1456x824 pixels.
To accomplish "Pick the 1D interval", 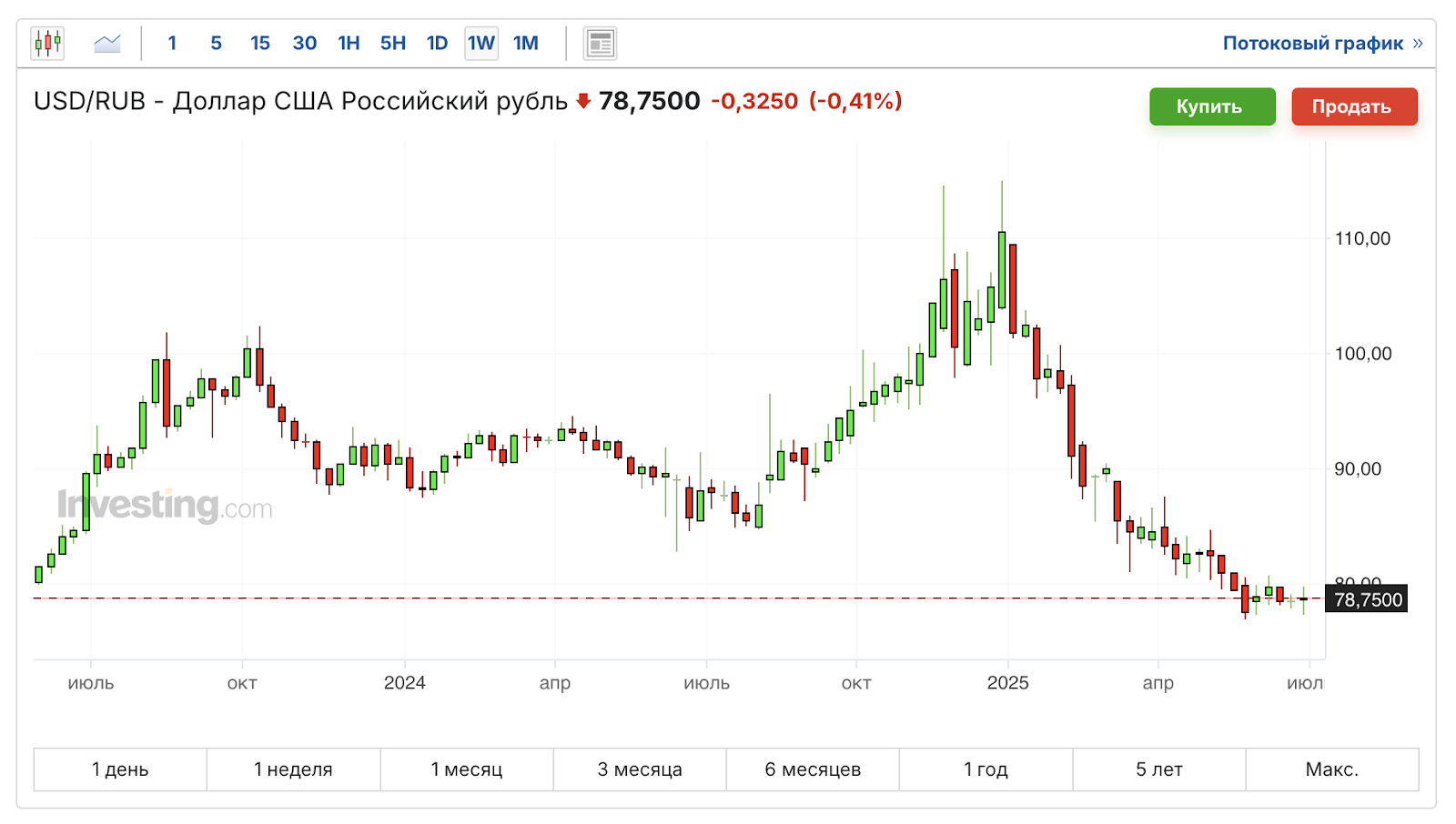I will 438,43.
